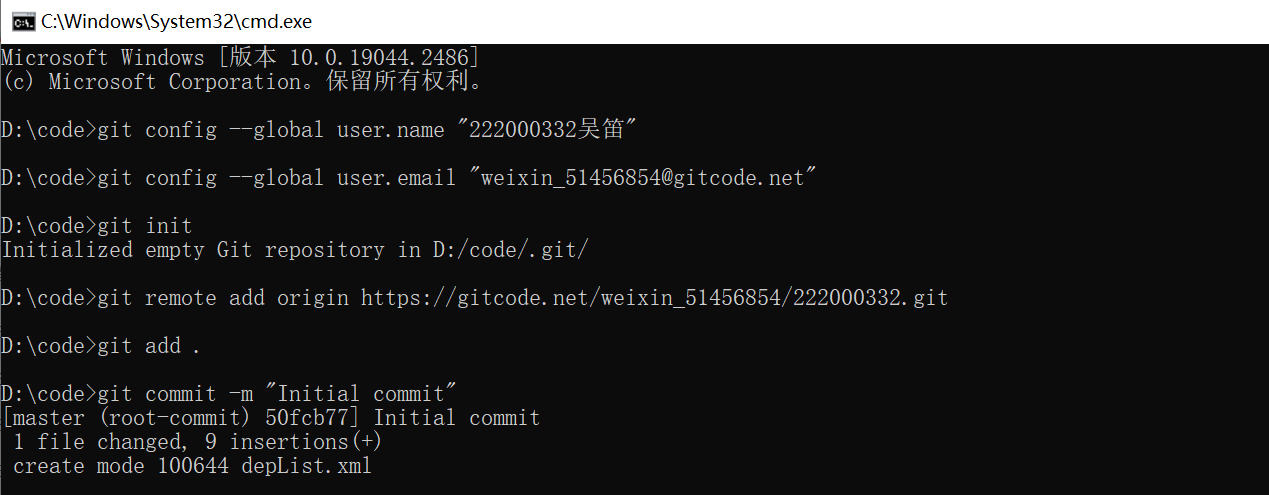Image resolution: width=1269 pixels, height=495 pixels.
Task: Click the "1 file changed, 9 insertions" line
Action: (197, 442)
